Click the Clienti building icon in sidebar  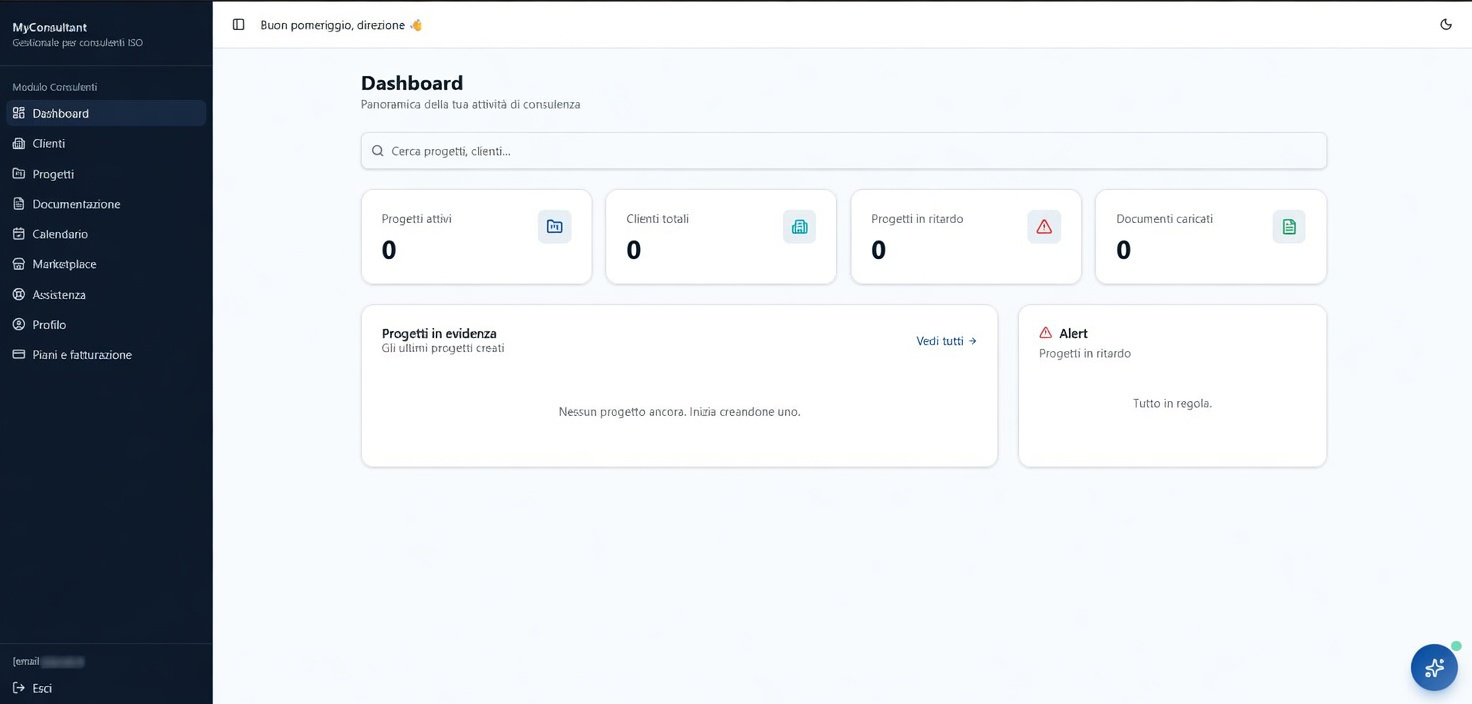(19, 143)
